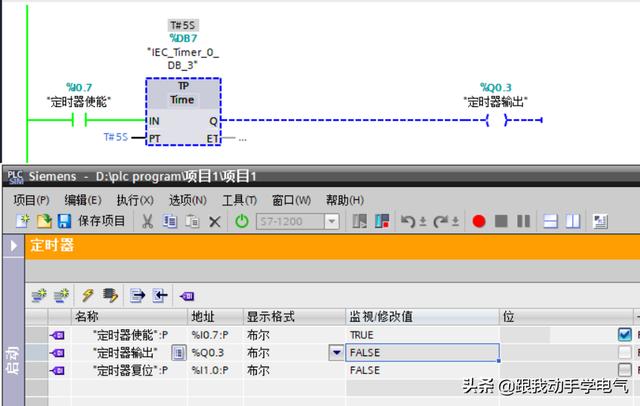
Task: Click the purple tag icon in 定时器使能 row
Action: [58, 335]
